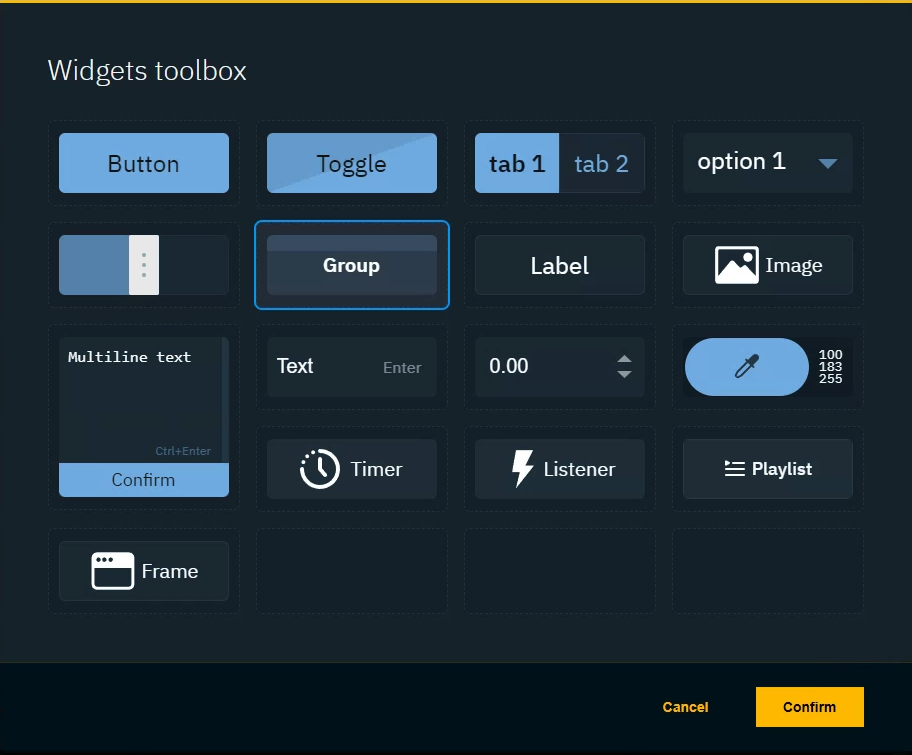
Task: Decrease number value with down arrow
Action: [x=624, y=375]
